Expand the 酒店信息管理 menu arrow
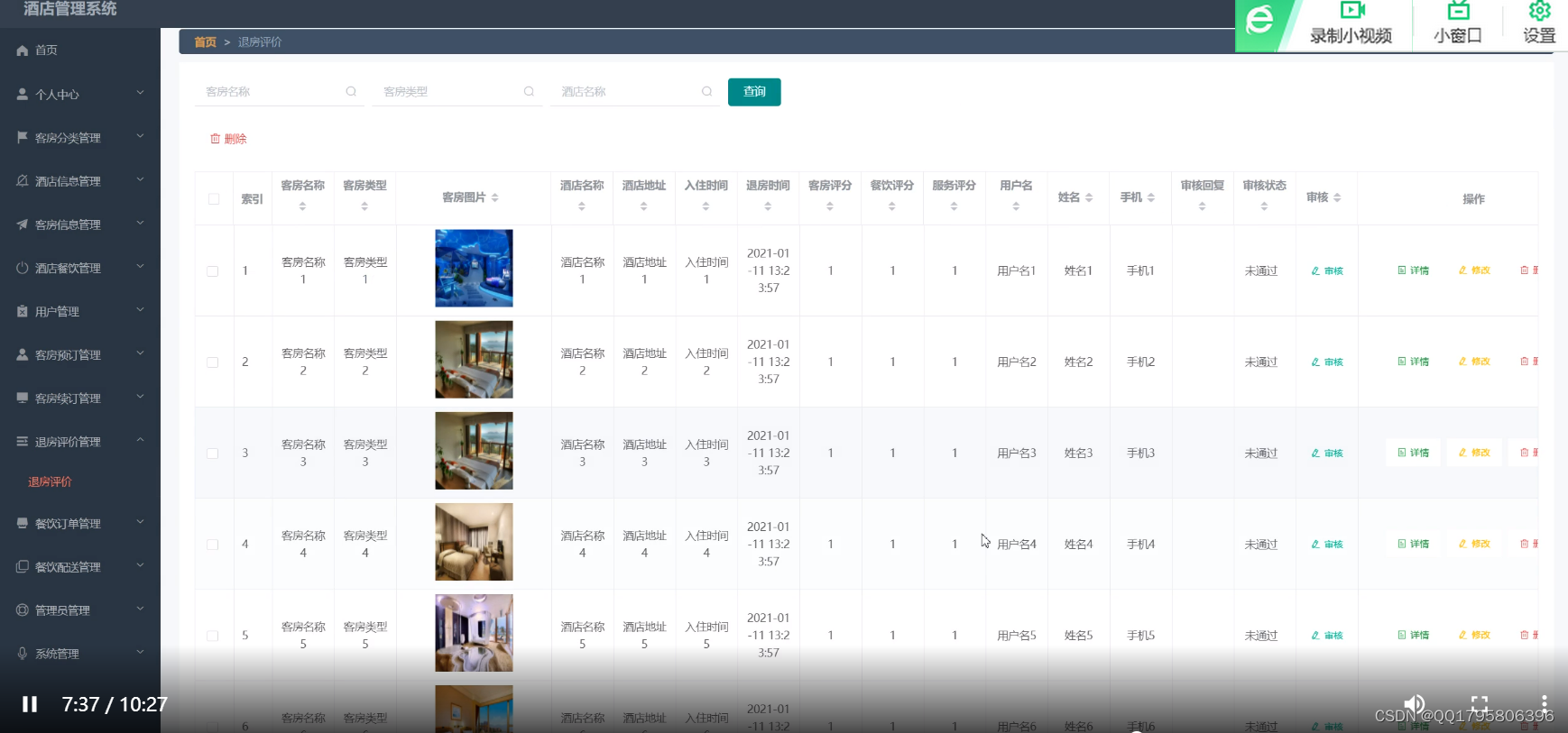 140,179
